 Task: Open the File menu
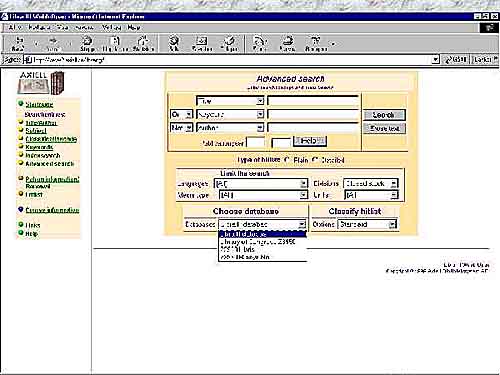pos(15,27)
